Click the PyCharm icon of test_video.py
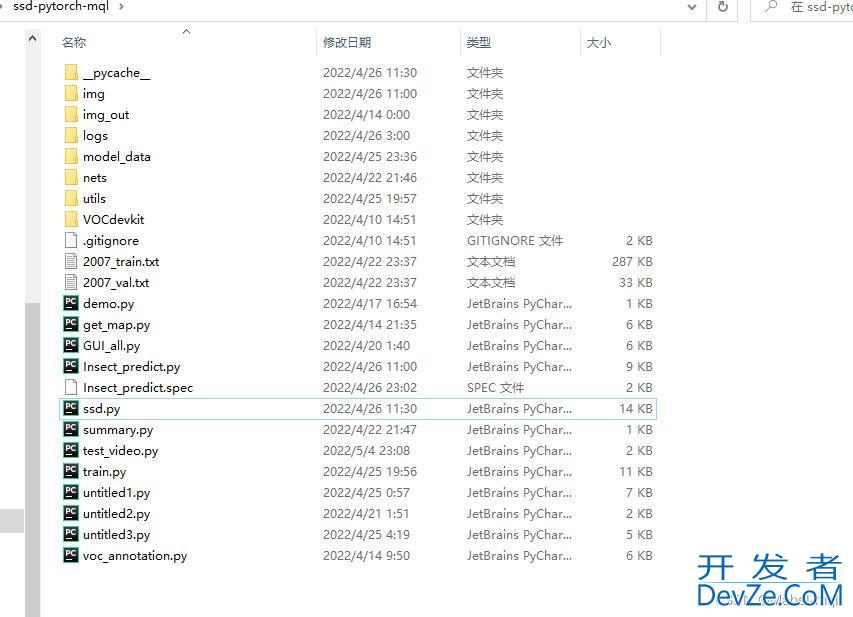 (71, 450)
